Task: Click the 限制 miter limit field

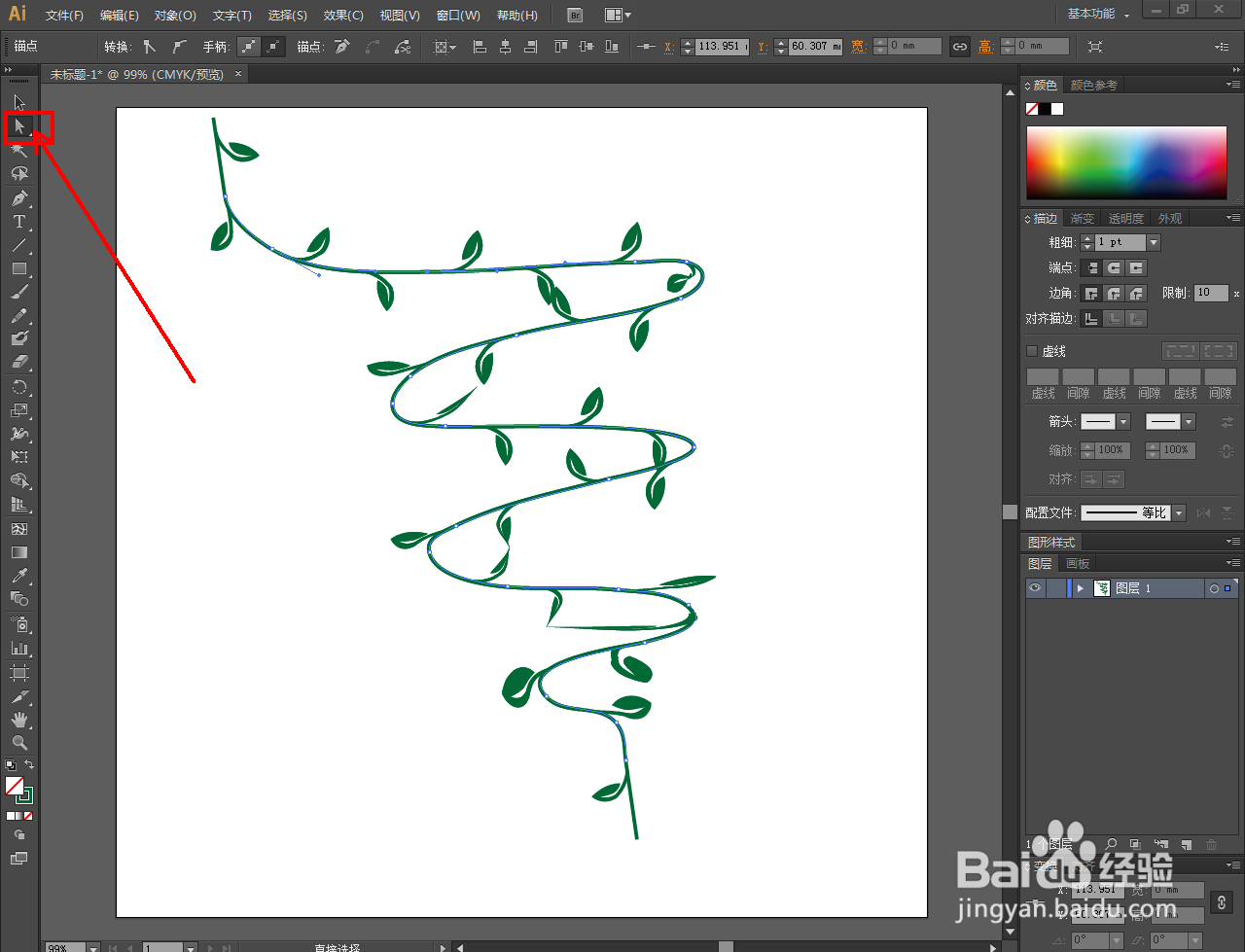Action: 1211,293
